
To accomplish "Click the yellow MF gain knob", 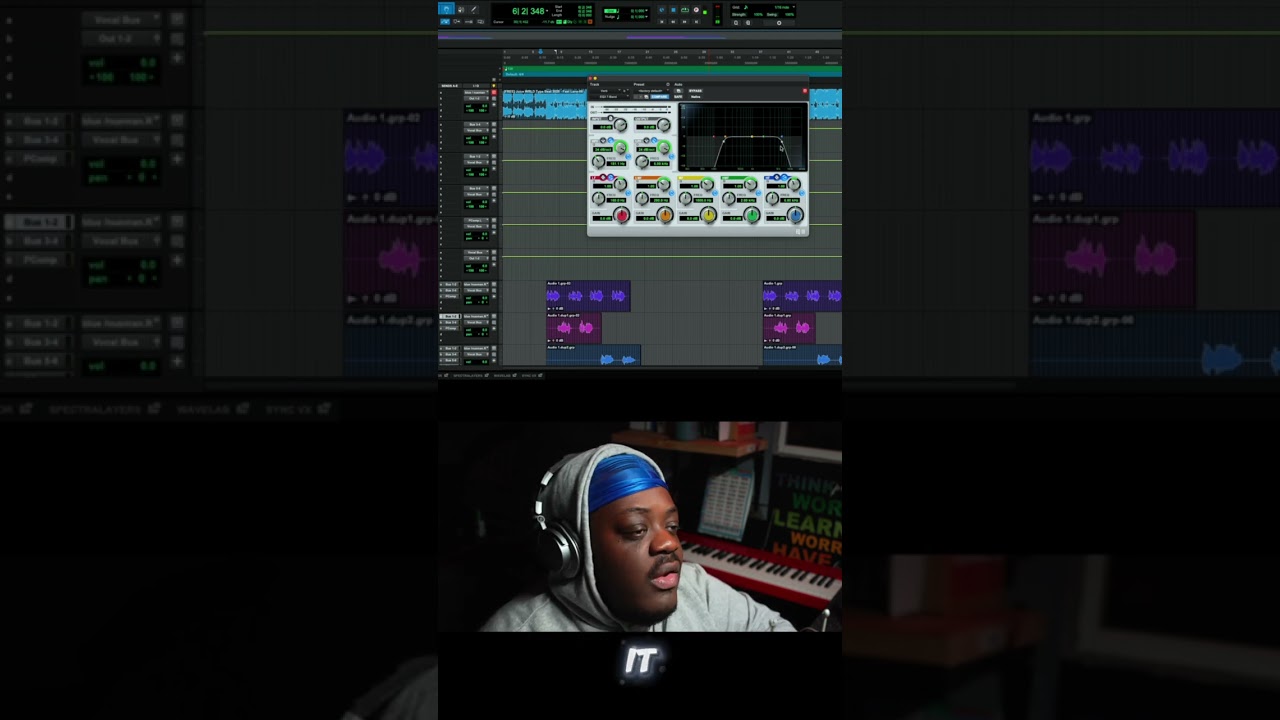I will tap(709, 216).
